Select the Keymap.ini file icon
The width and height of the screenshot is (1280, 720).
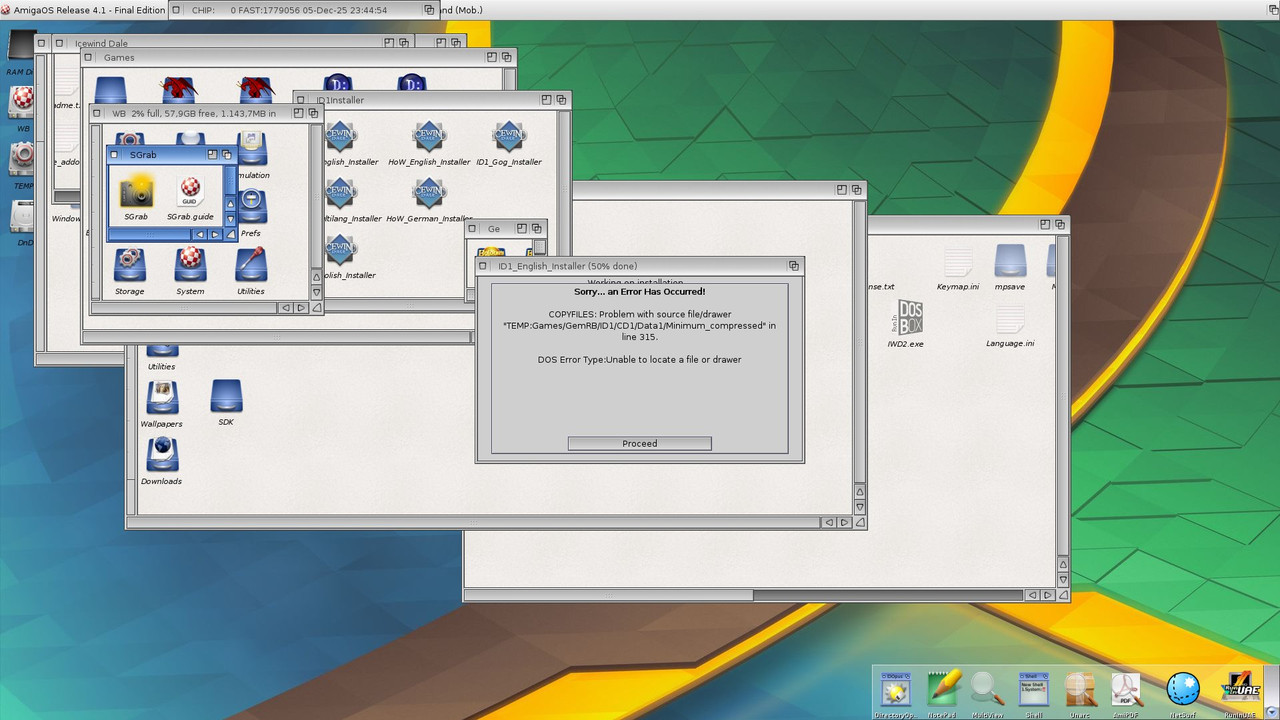(958, 262)
